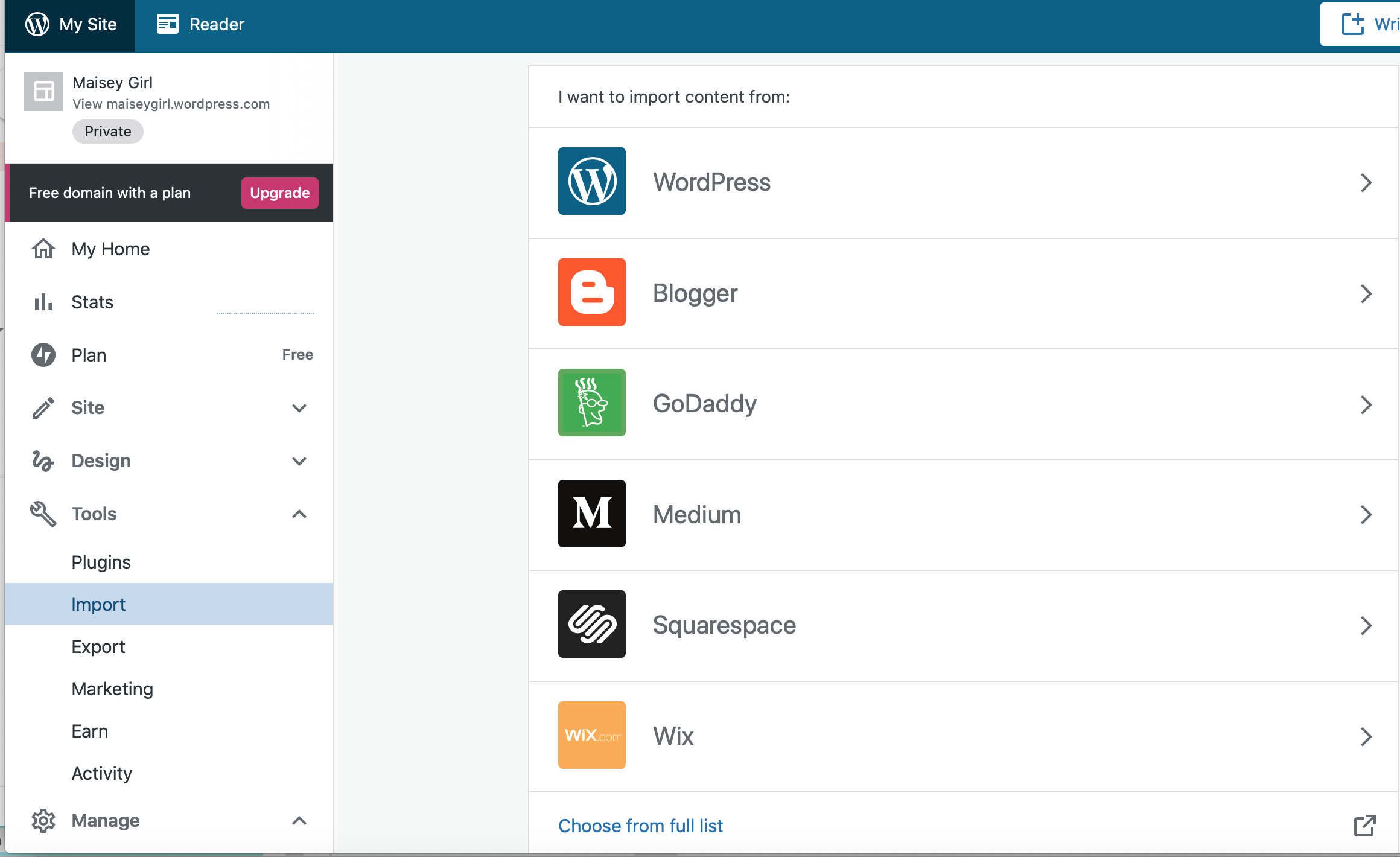Open Stats in the sidebar

[x=169, y=302]
